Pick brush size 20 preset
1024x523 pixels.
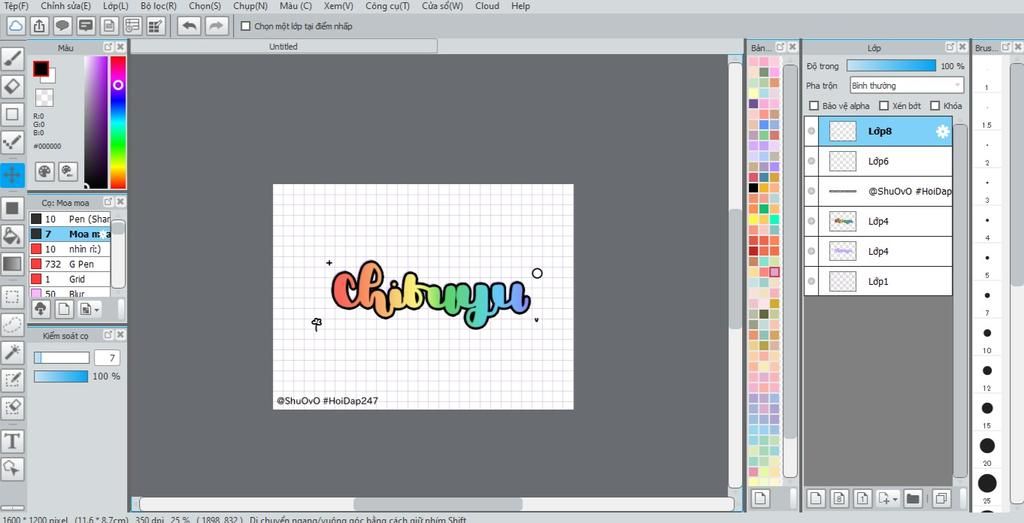point(987,446)
